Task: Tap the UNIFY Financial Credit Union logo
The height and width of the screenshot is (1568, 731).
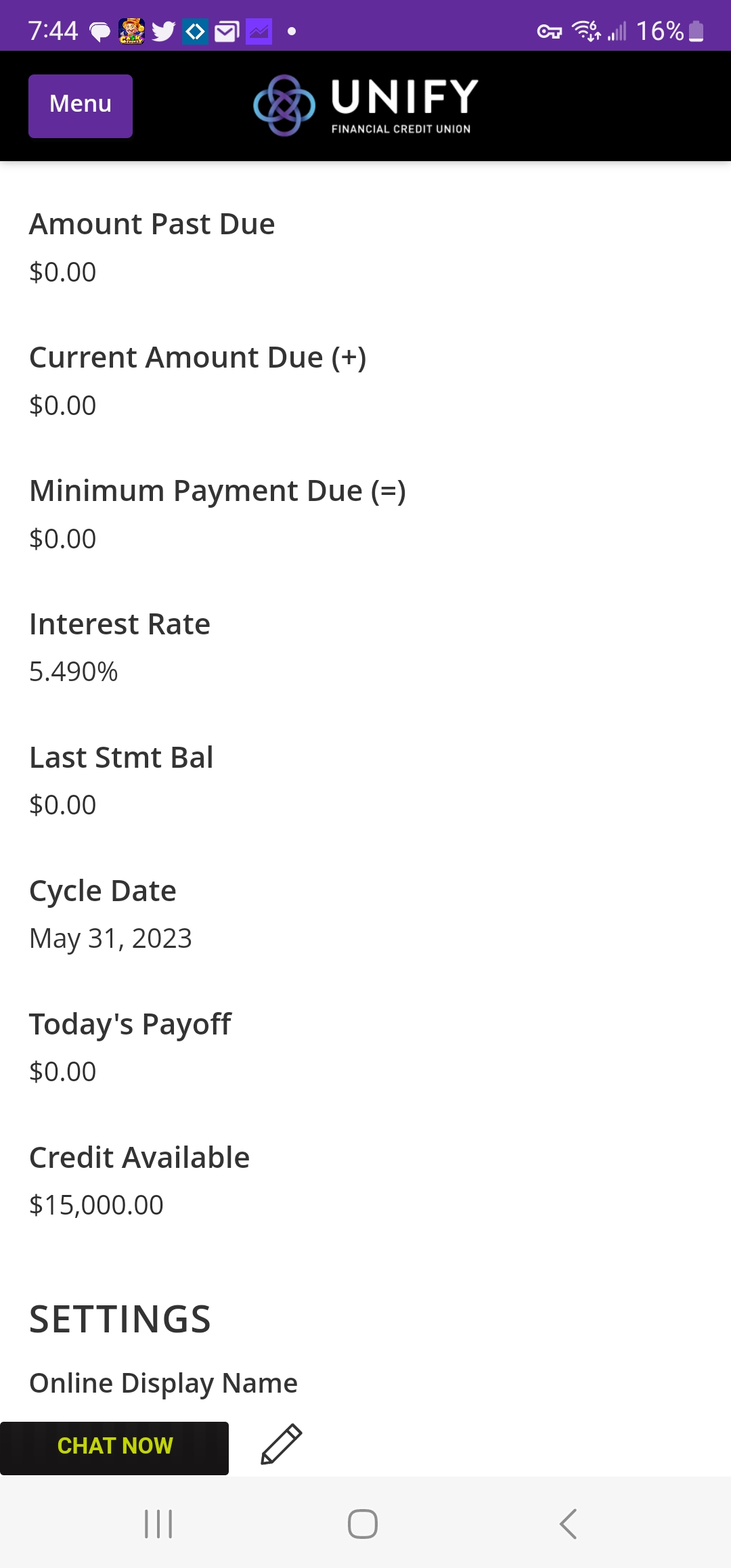Action: click(365, 105)
